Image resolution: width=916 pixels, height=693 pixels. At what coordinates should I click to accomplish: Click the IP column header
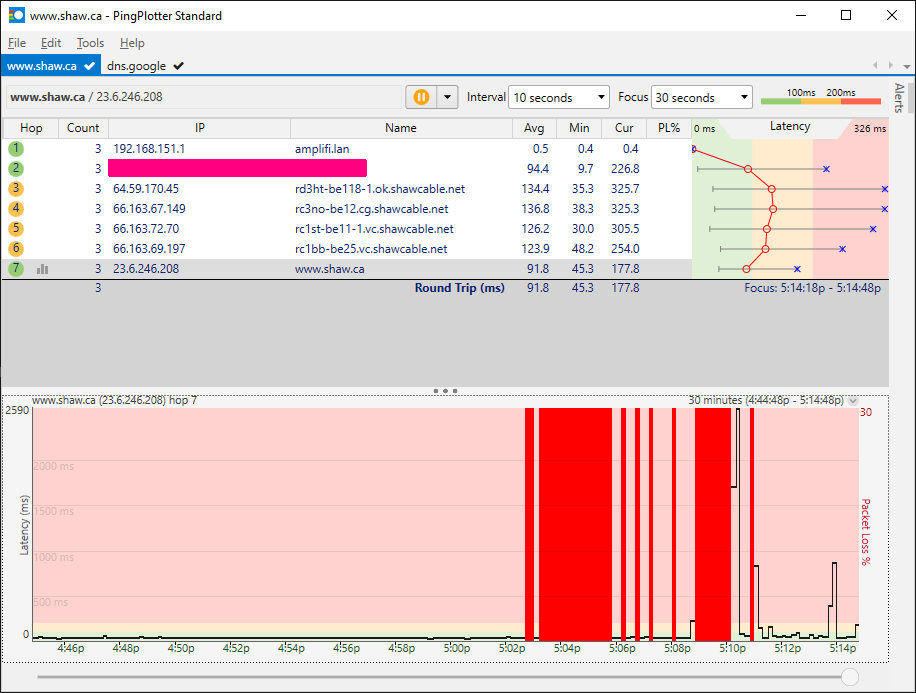pos(200,128)
